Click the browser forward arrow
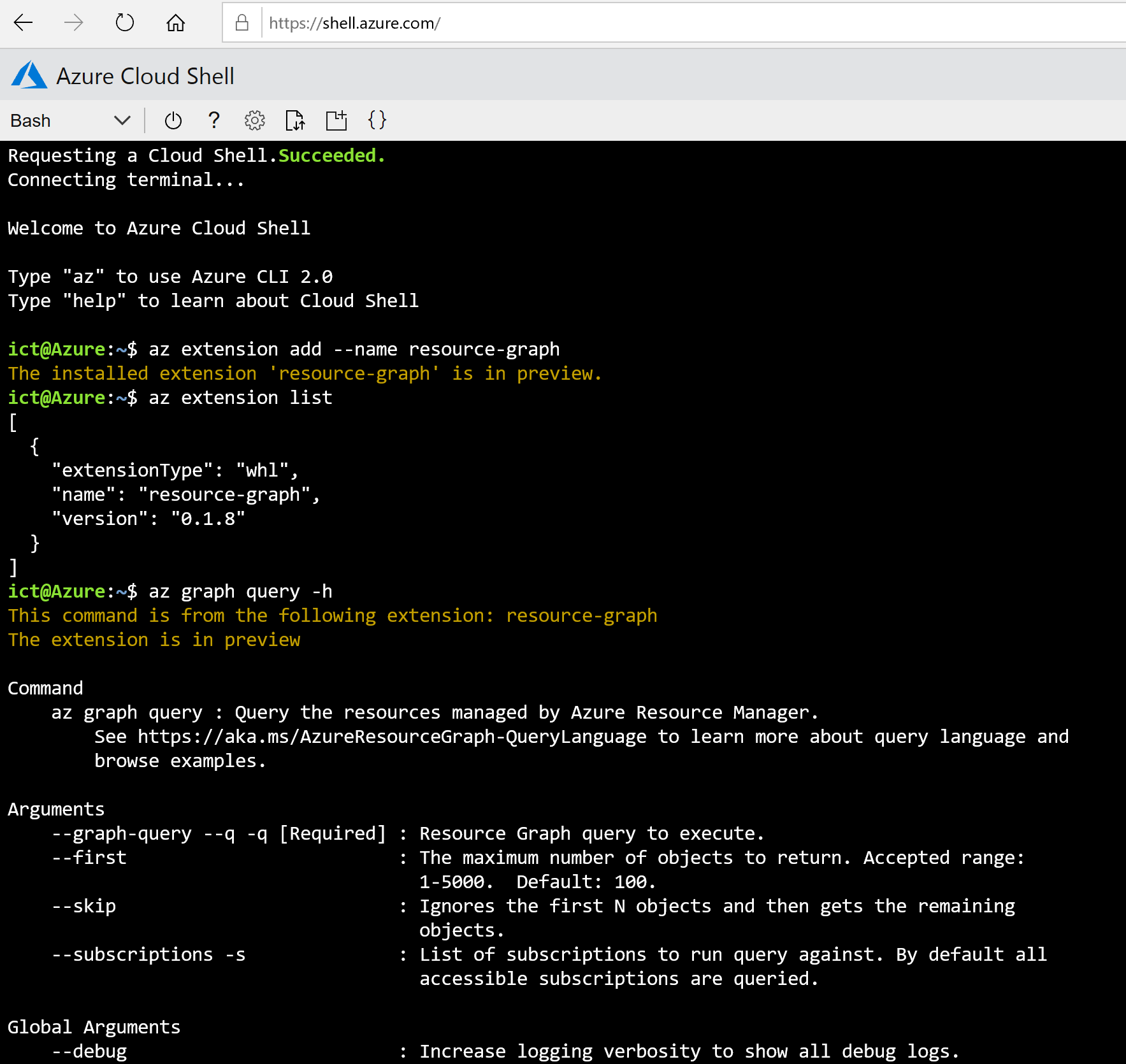This screenshot has height=1064, width=1126. pyautogui.click(x=74, y=23)
